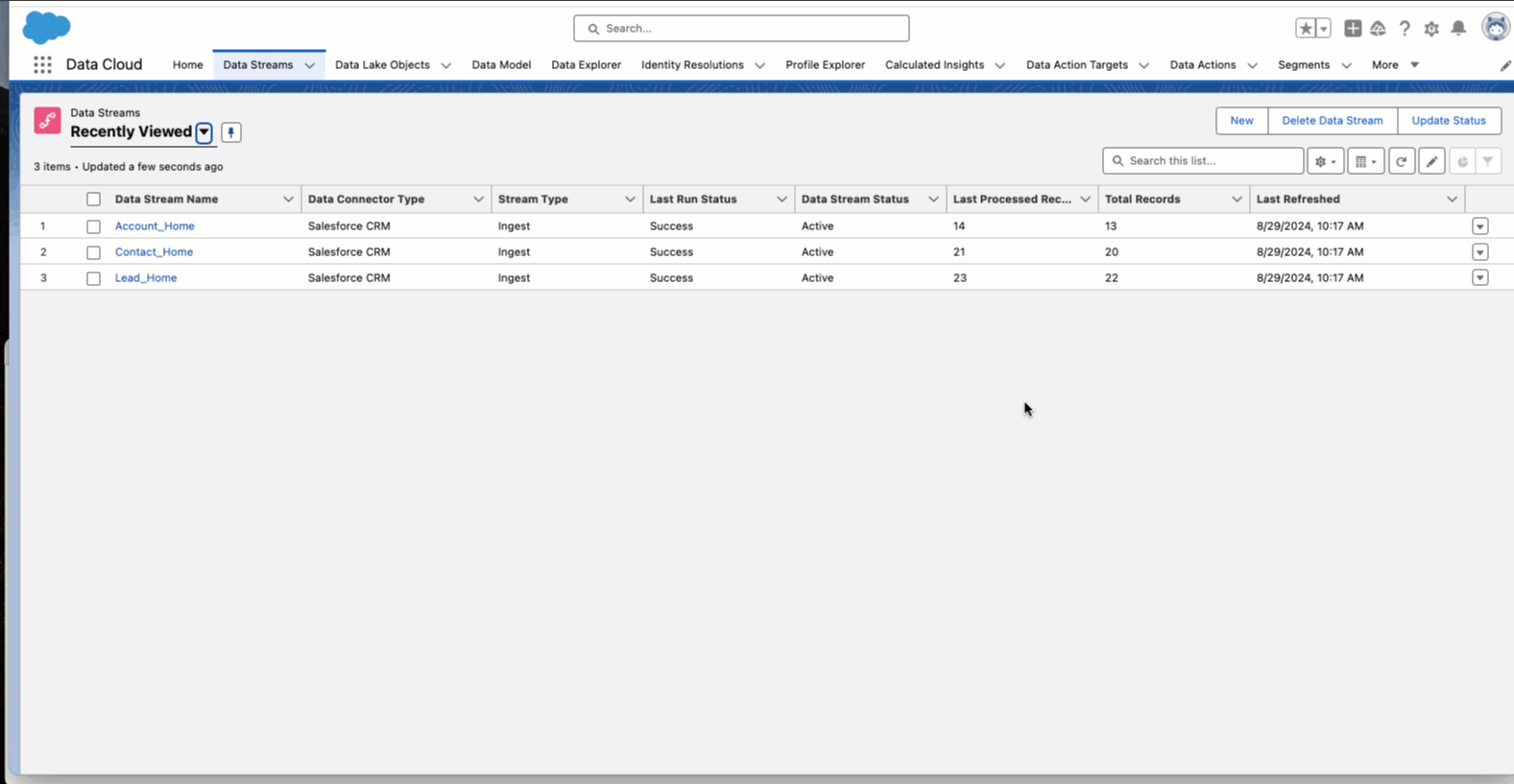The height and width of the screenshot is (784, 1514).
Task: Click the Salesforce cloud logo
Action: point(46,28)
